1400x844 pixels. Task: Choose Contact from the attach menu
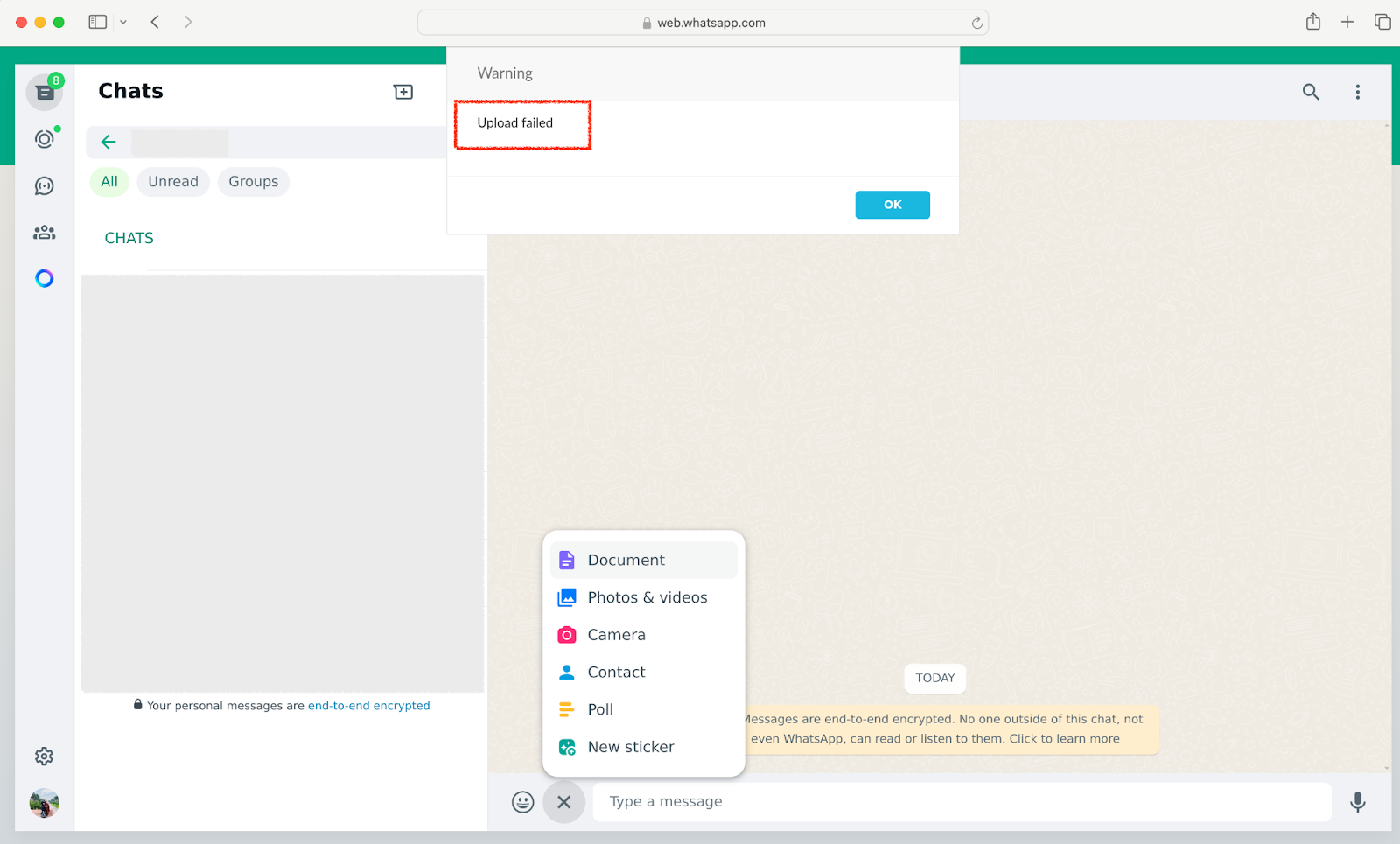(x=644, y=673)
